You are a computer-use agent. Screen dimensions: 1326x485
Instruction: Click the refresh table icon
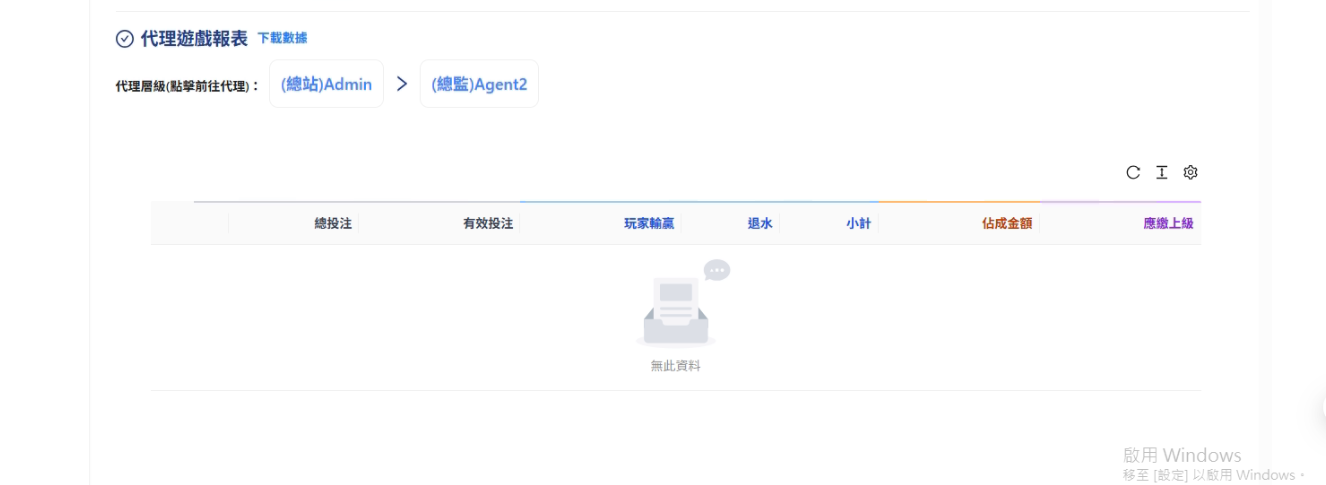click(x=1133, y=172)
